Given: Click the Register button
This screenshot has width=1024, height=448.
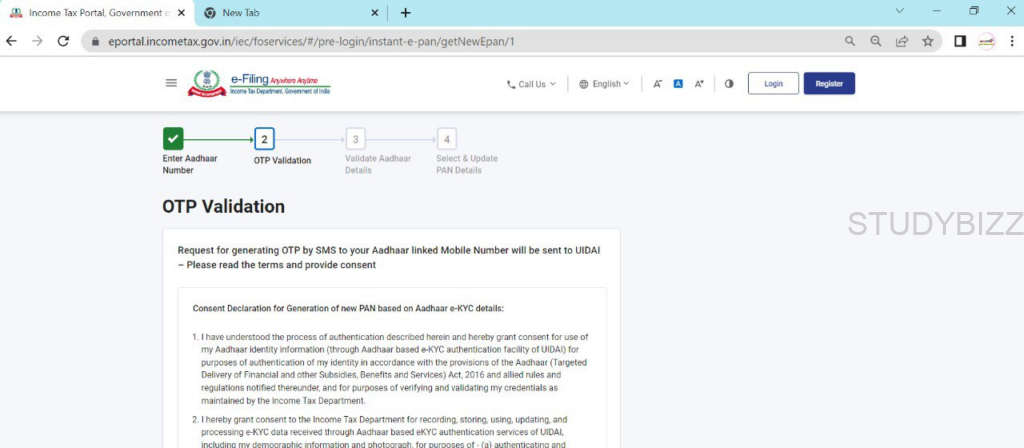Looking at the screenshot, I should click(829, 84).
